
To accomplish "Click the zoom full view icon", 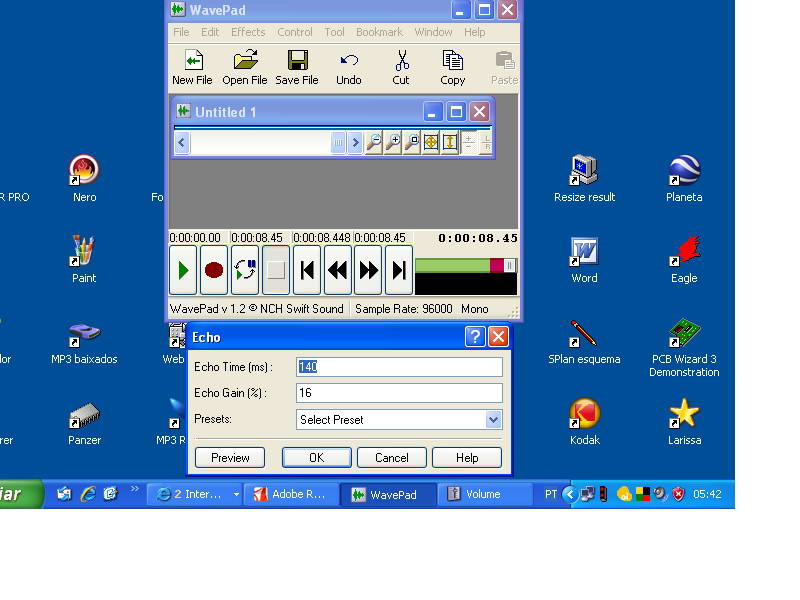I will click(431, 142).
